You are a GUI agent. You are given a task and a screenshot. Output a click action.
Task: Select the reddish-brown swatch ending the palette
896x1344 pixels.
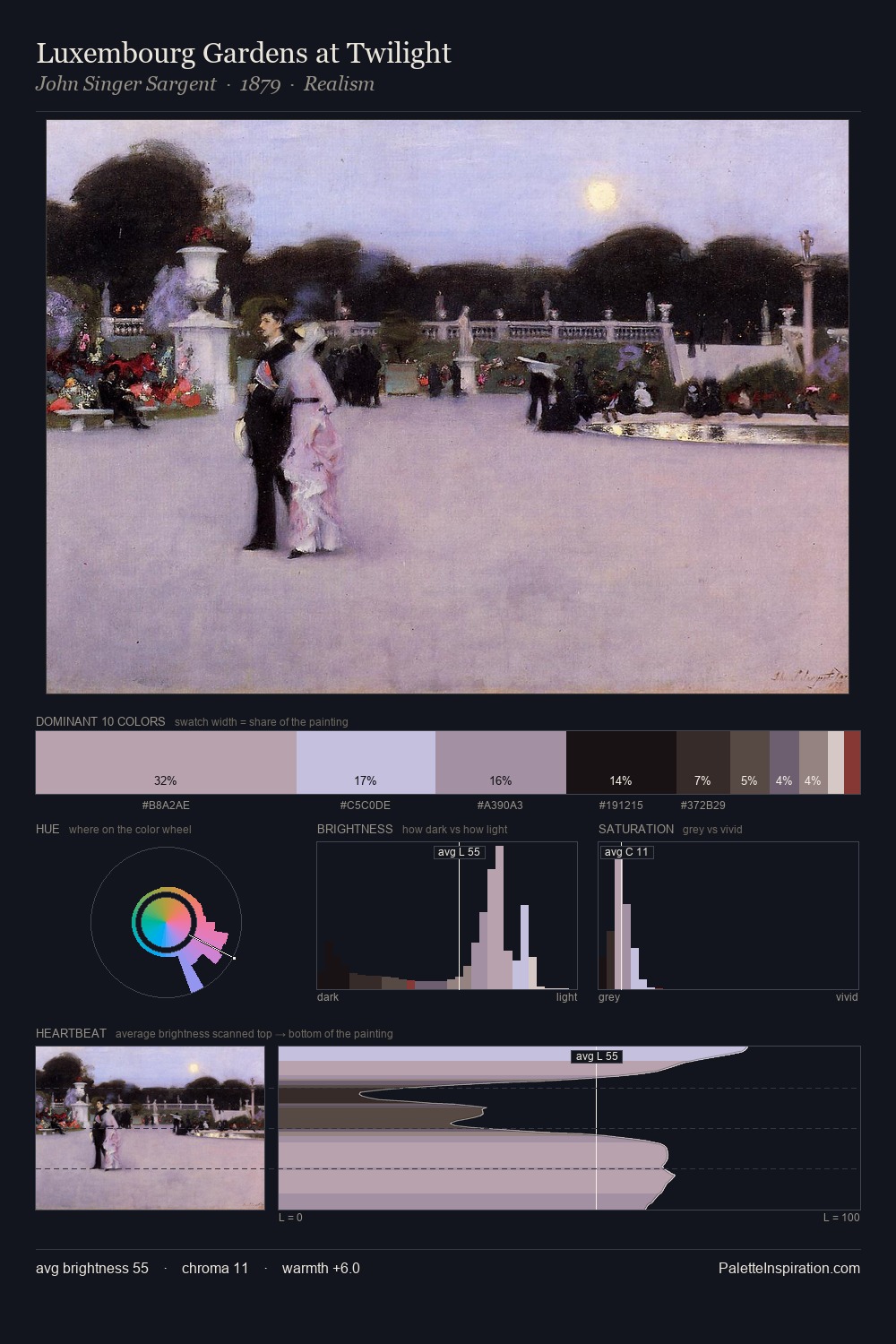coord(852,762)
